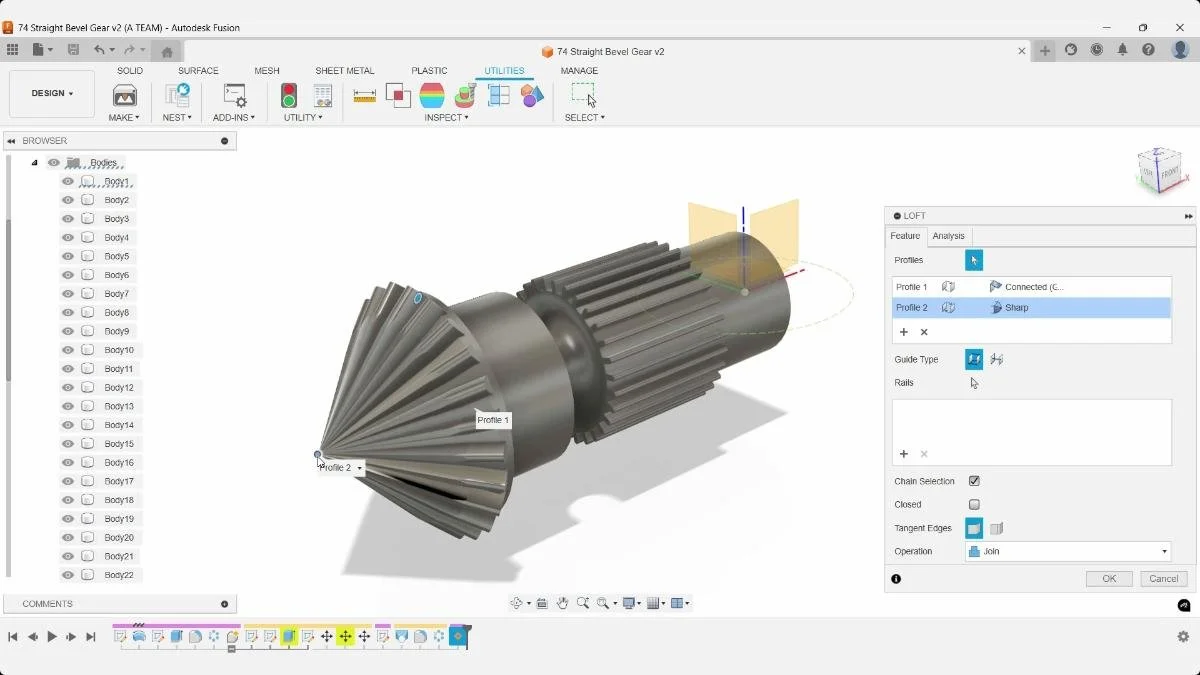Open the Operation Join dropdown
This screenshot has width=1200, height=675.
tap(1068, 551)
